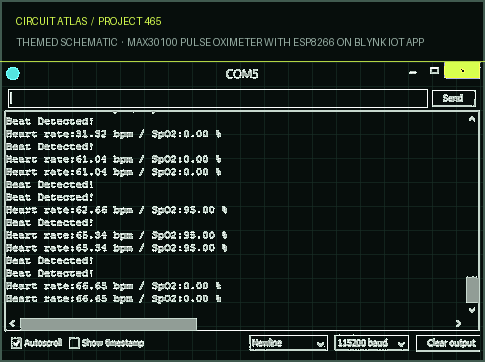
Task: Click the horizontal scrollbar left arrow
Action: [12, 323]
